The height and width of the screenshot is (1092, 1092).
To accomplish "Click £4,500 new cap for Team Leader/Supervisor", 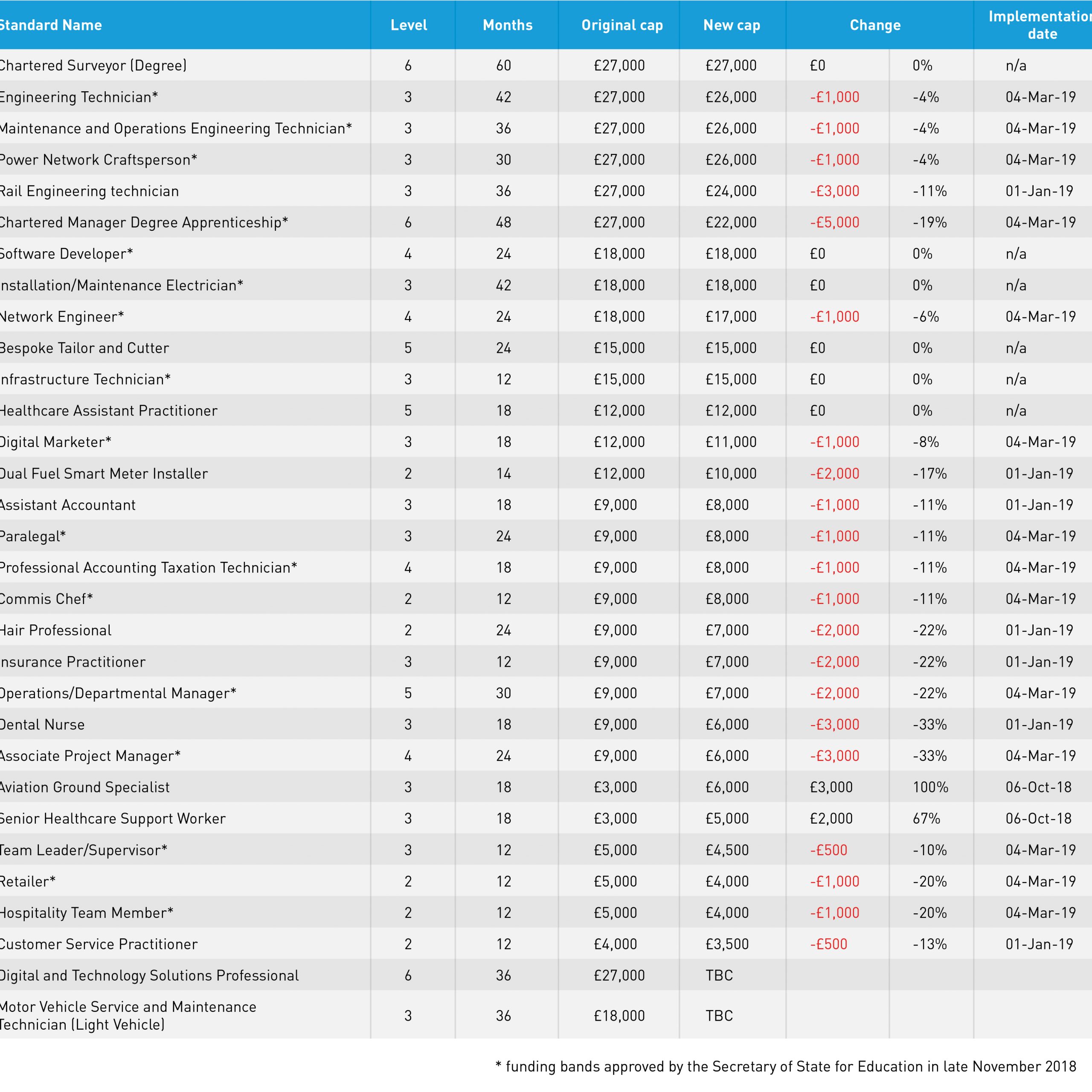I will click(727, 850).
